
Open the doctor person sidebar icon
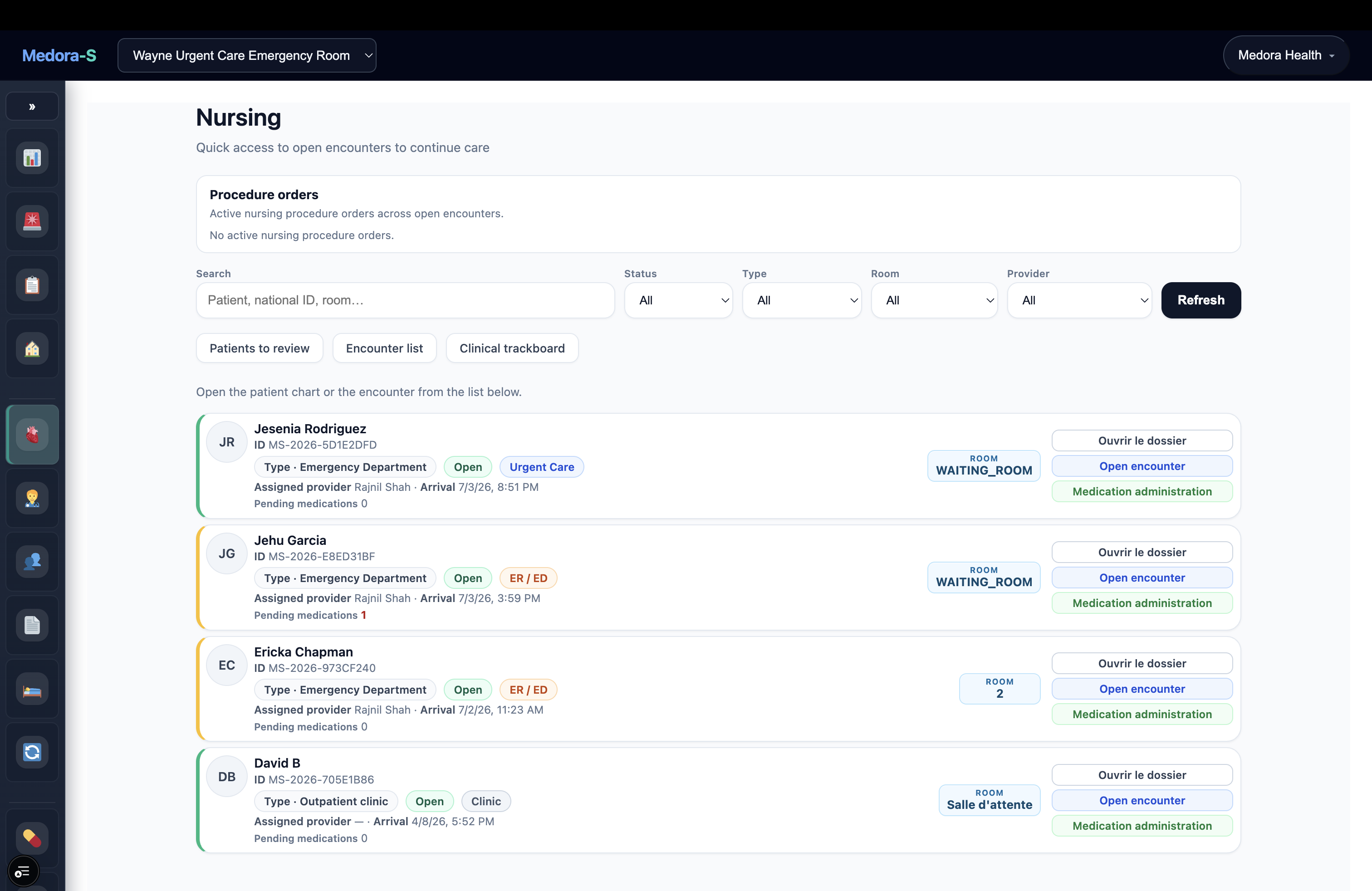pos(32,498)
